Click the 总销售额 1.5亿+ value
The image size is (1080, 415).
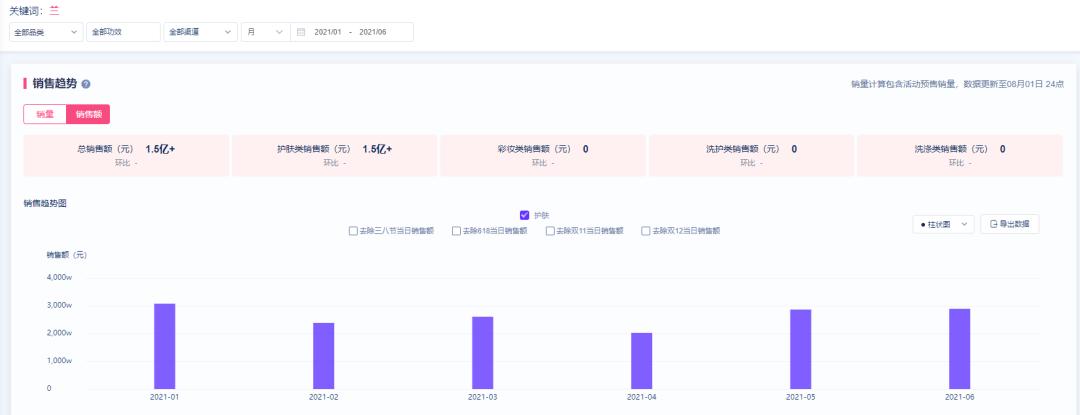point(160,149)
